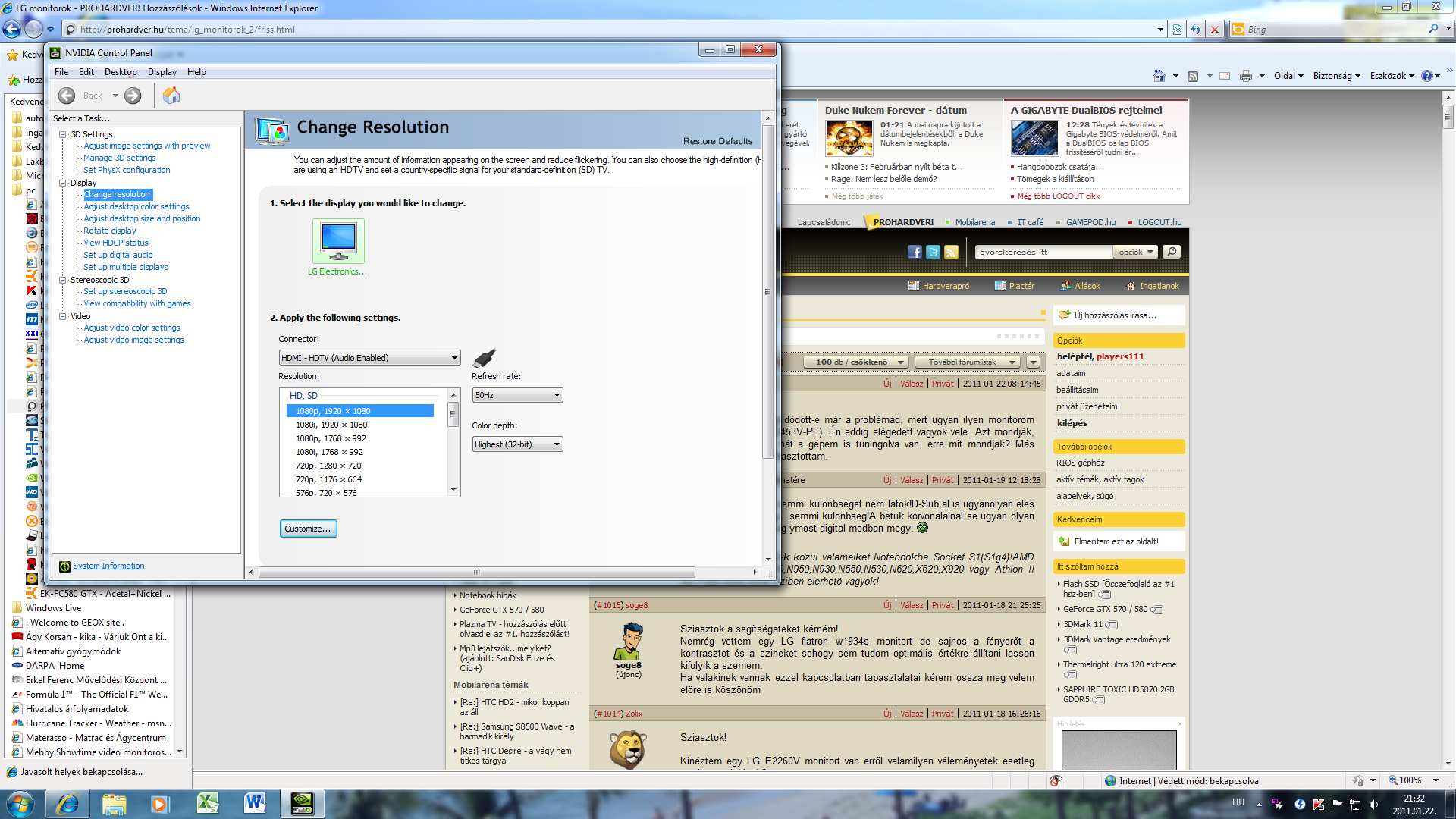Open Internet Explorer from the taskbar

click(67, 804)
